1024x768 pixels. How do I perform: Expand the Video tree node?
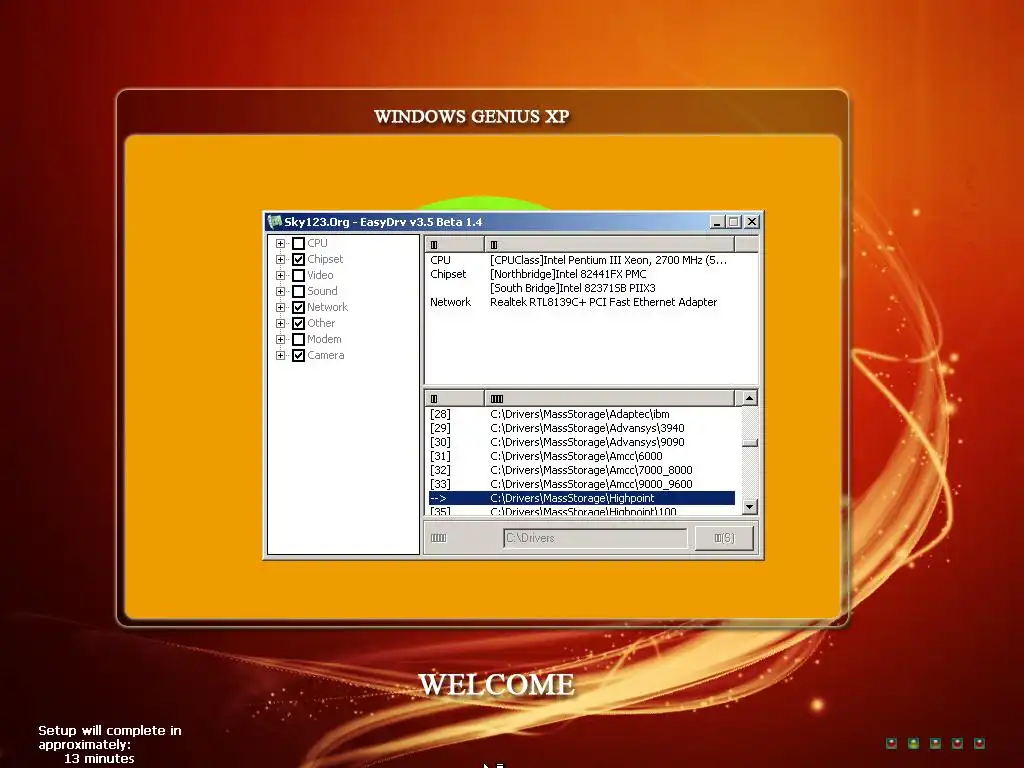click(x=280, y=276)
